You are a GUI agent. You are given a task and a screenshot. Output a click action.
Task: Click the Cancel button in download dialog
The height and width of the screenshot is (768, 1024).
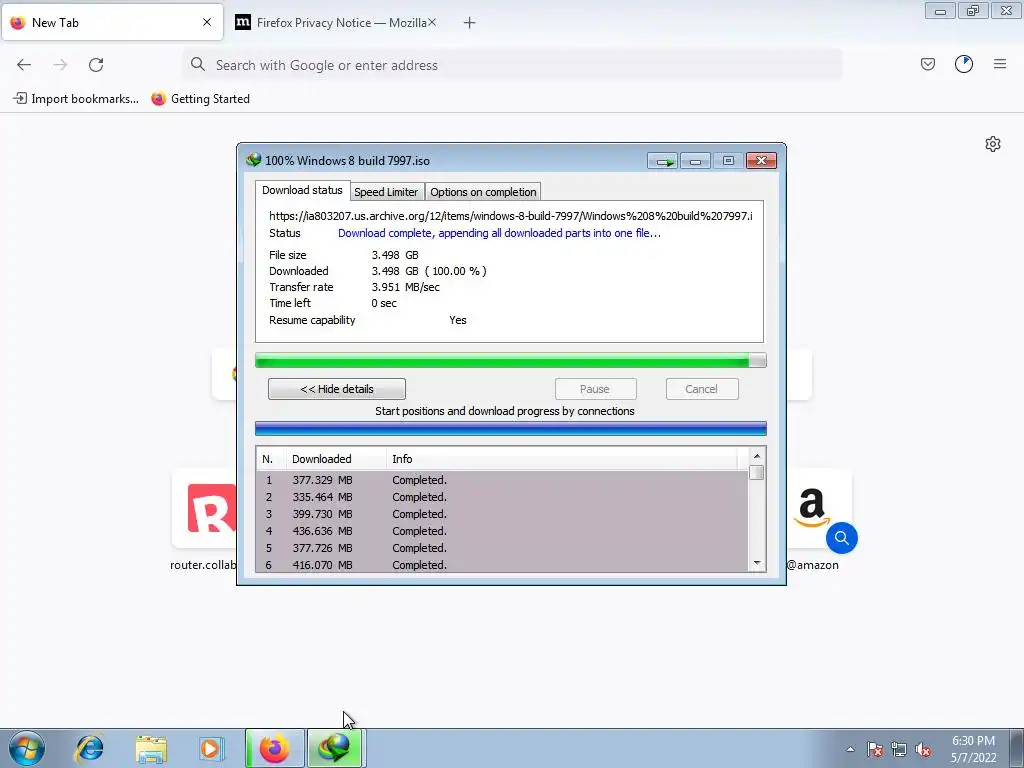[x=701, y=389]
